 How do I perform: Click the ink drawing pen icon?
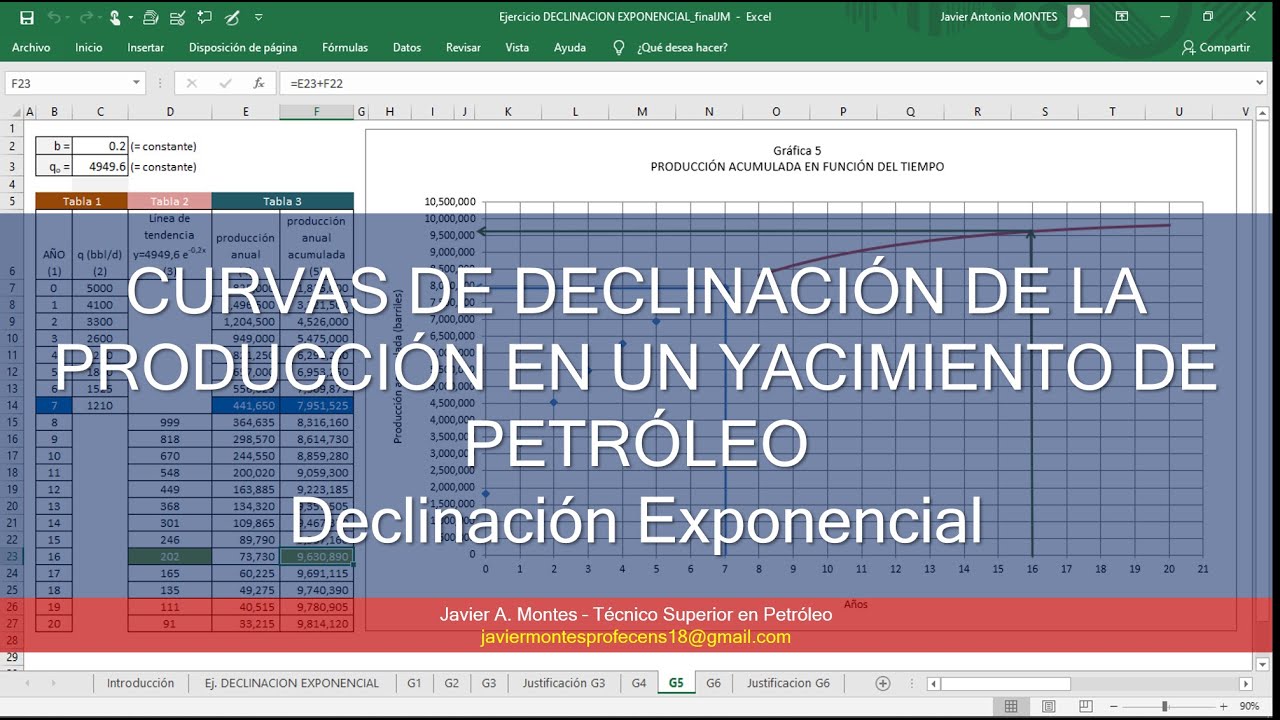click(232, 17)
